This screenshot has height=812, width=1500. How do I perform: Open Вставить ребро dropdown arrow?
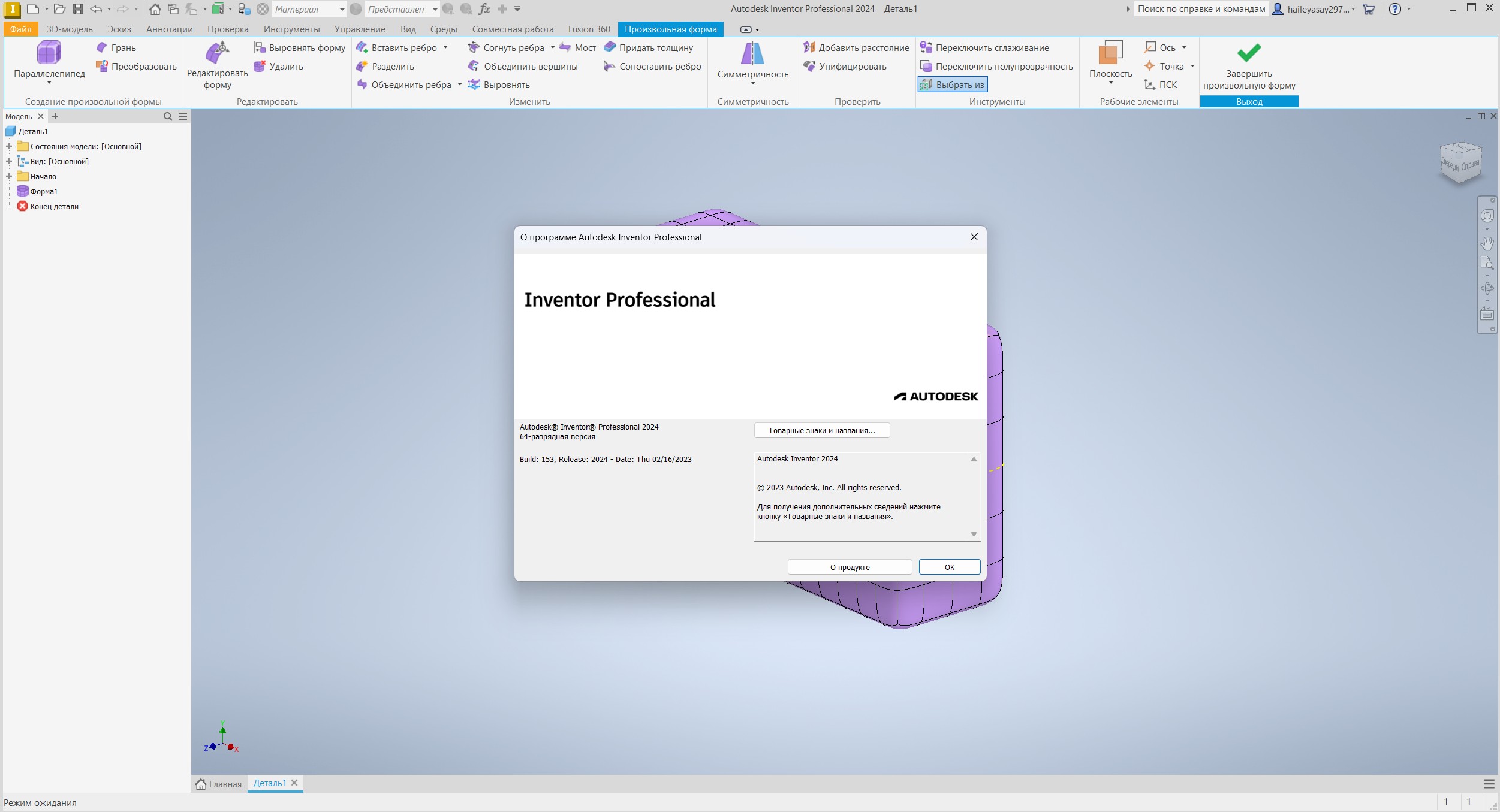(x=445, y=47)
